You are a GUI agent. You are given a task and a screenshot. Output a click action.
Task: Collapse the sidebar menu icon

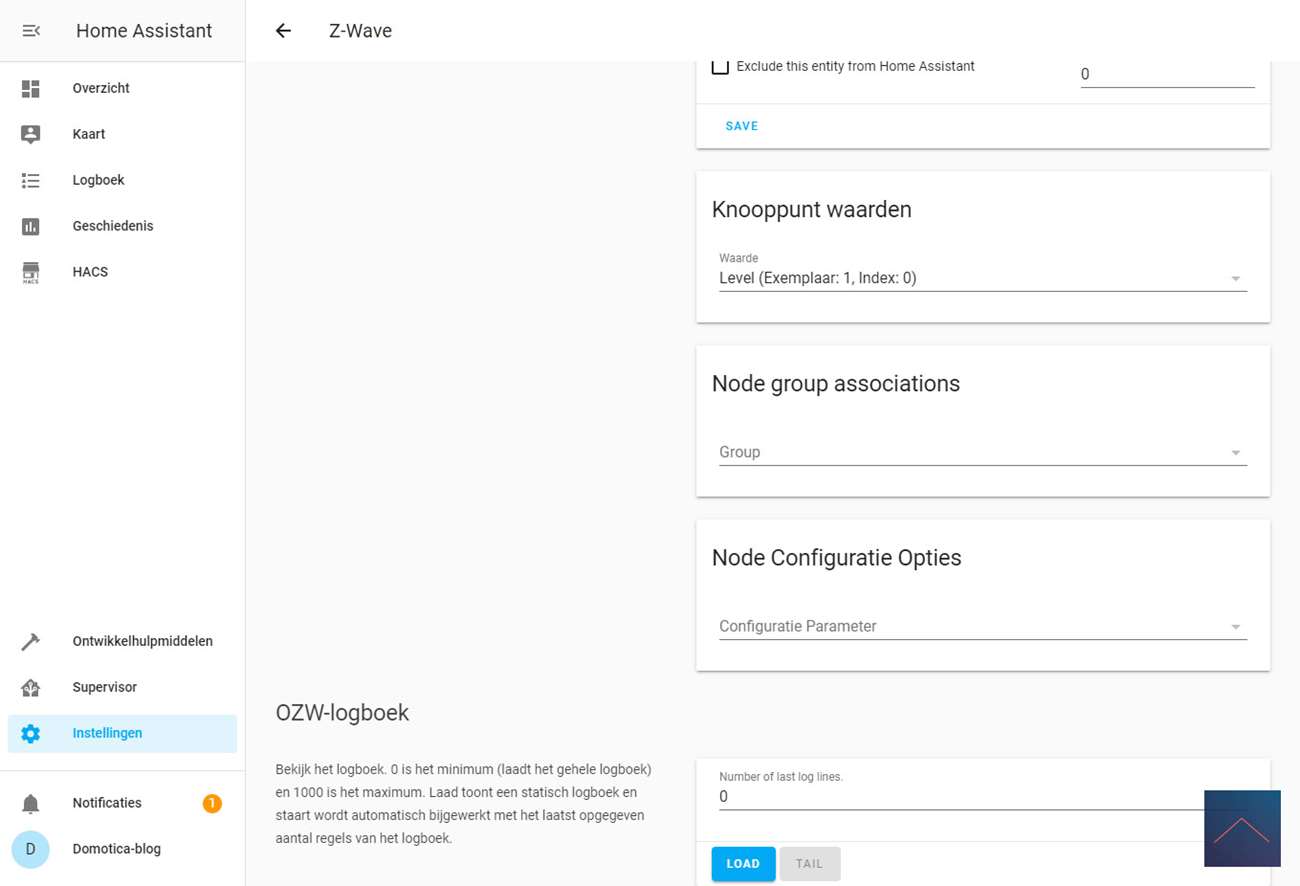pyautogui.click(x=31, y=31)
